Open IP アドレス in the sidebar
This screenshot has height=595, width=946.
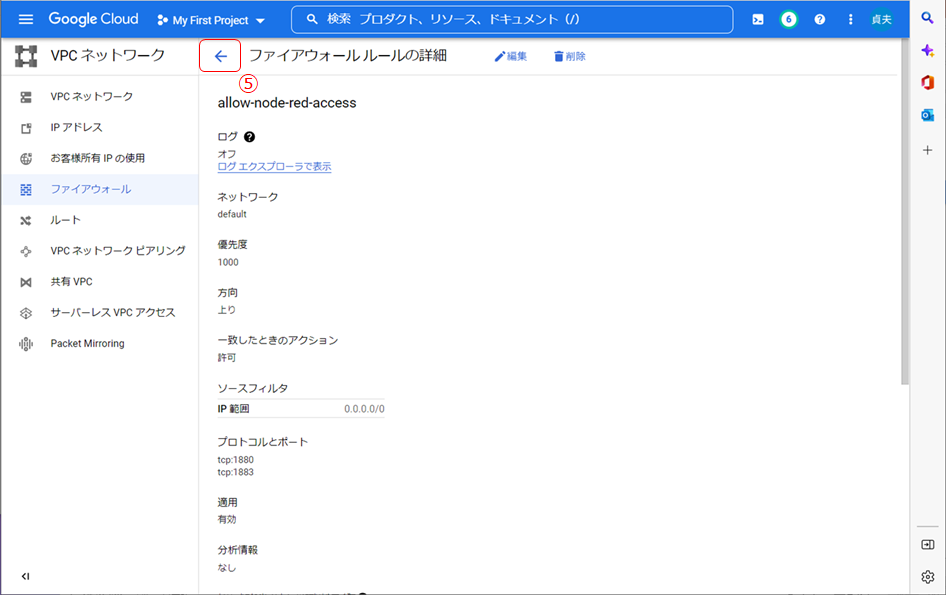click(x=76, y=127)
